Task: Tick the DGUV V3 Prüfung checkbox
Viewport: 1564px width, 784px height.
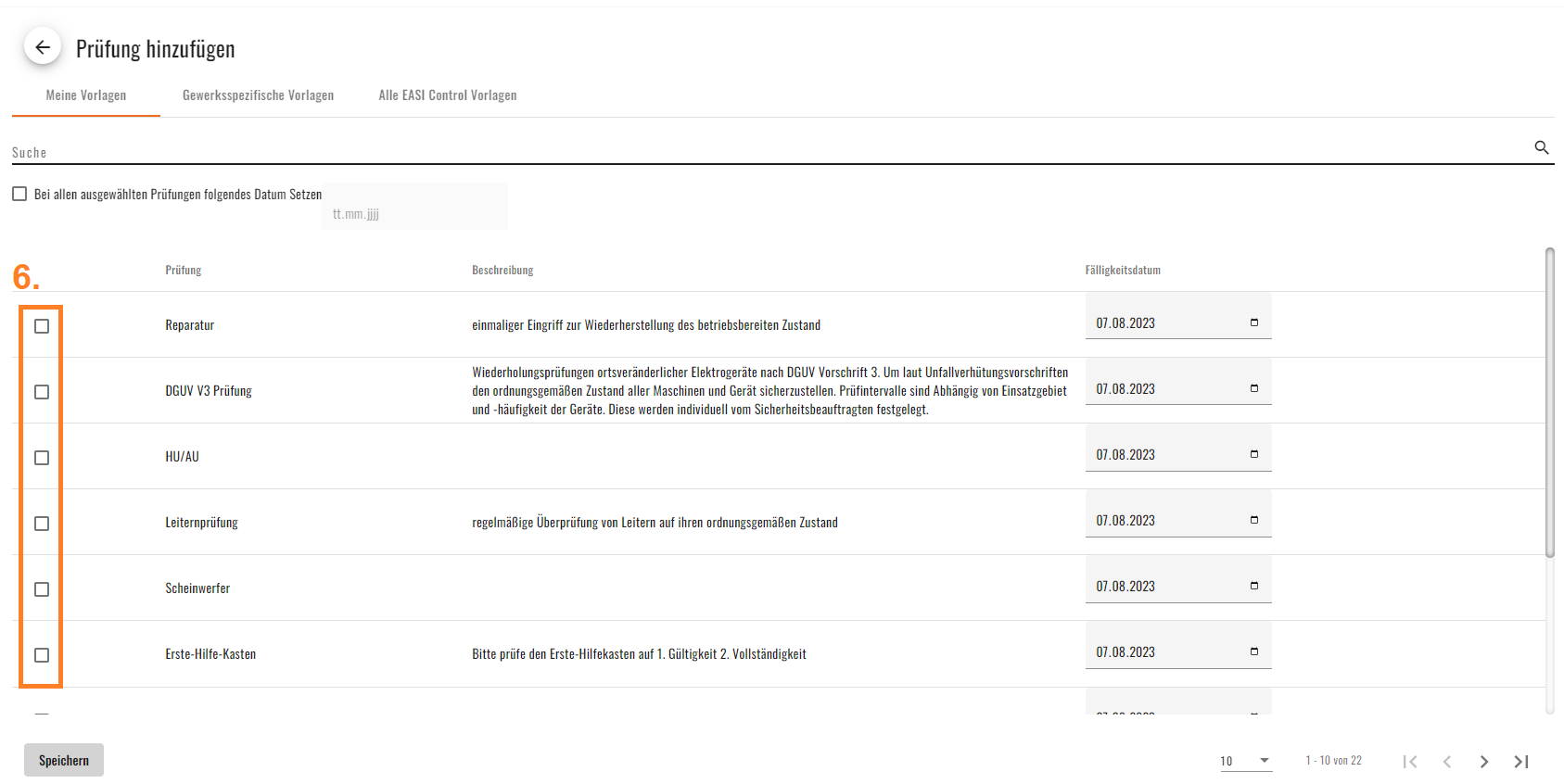Action: [42, 392]
